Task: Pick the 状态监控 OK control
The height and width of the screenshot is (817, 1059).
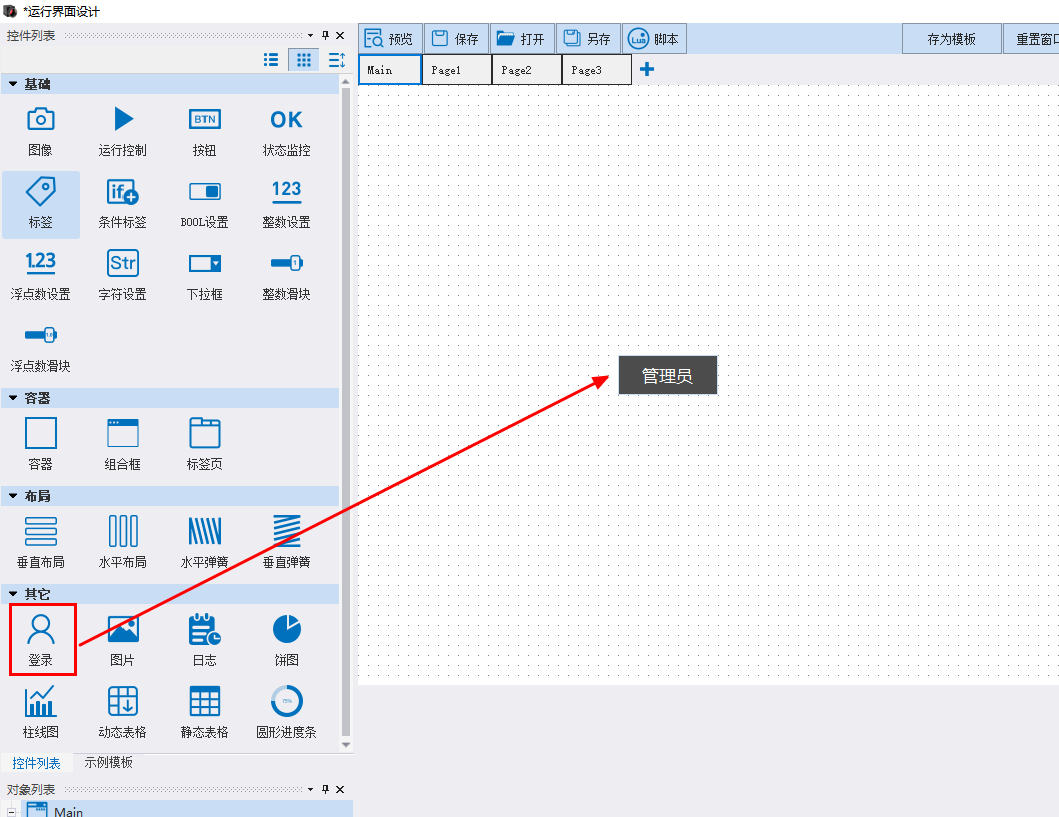Action: (286, 120)
